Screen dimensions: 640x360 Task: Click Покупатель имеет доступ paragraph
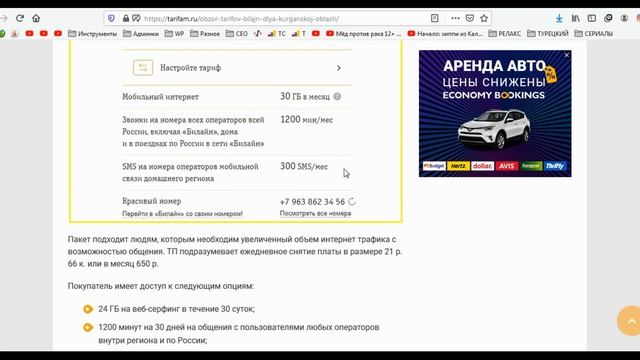click(x=161, y=286)
